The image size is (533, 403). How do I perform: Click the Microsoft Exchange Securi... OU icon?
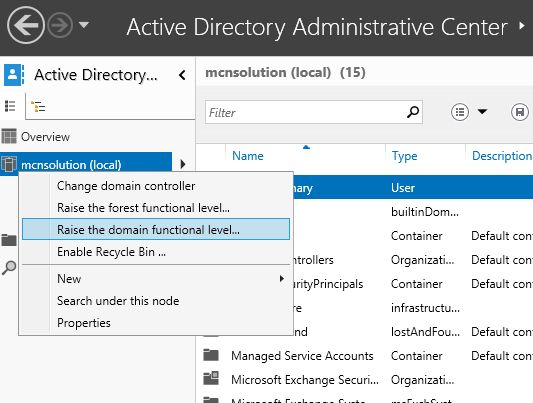pos(211,378)
